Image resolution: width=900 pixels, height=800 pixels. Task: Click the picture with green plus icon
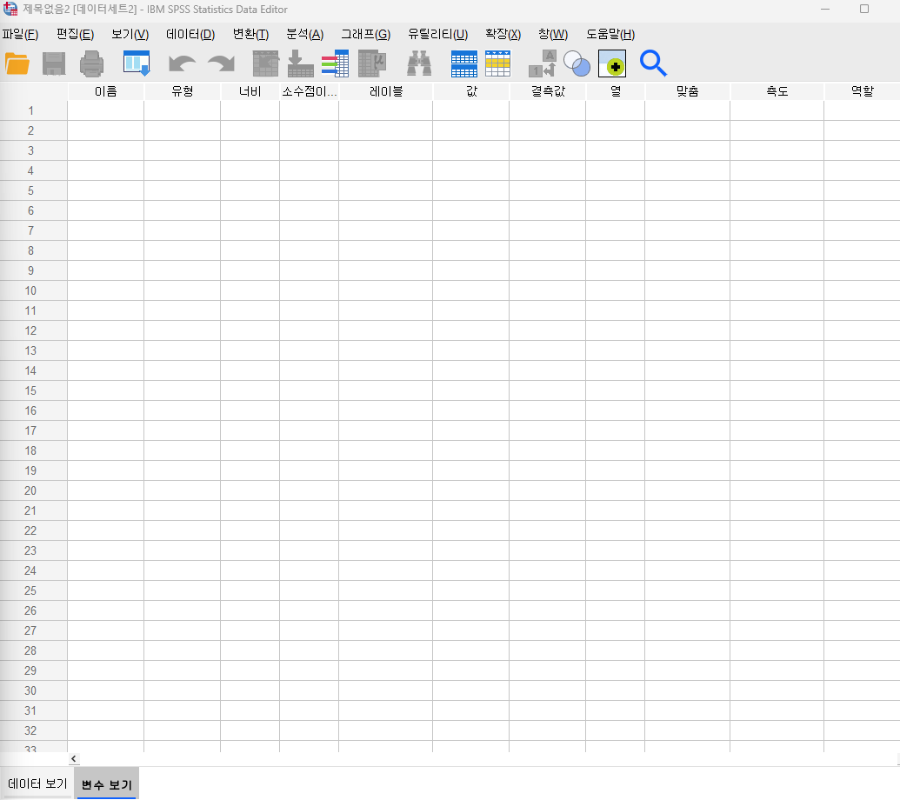tap(612, 64)
